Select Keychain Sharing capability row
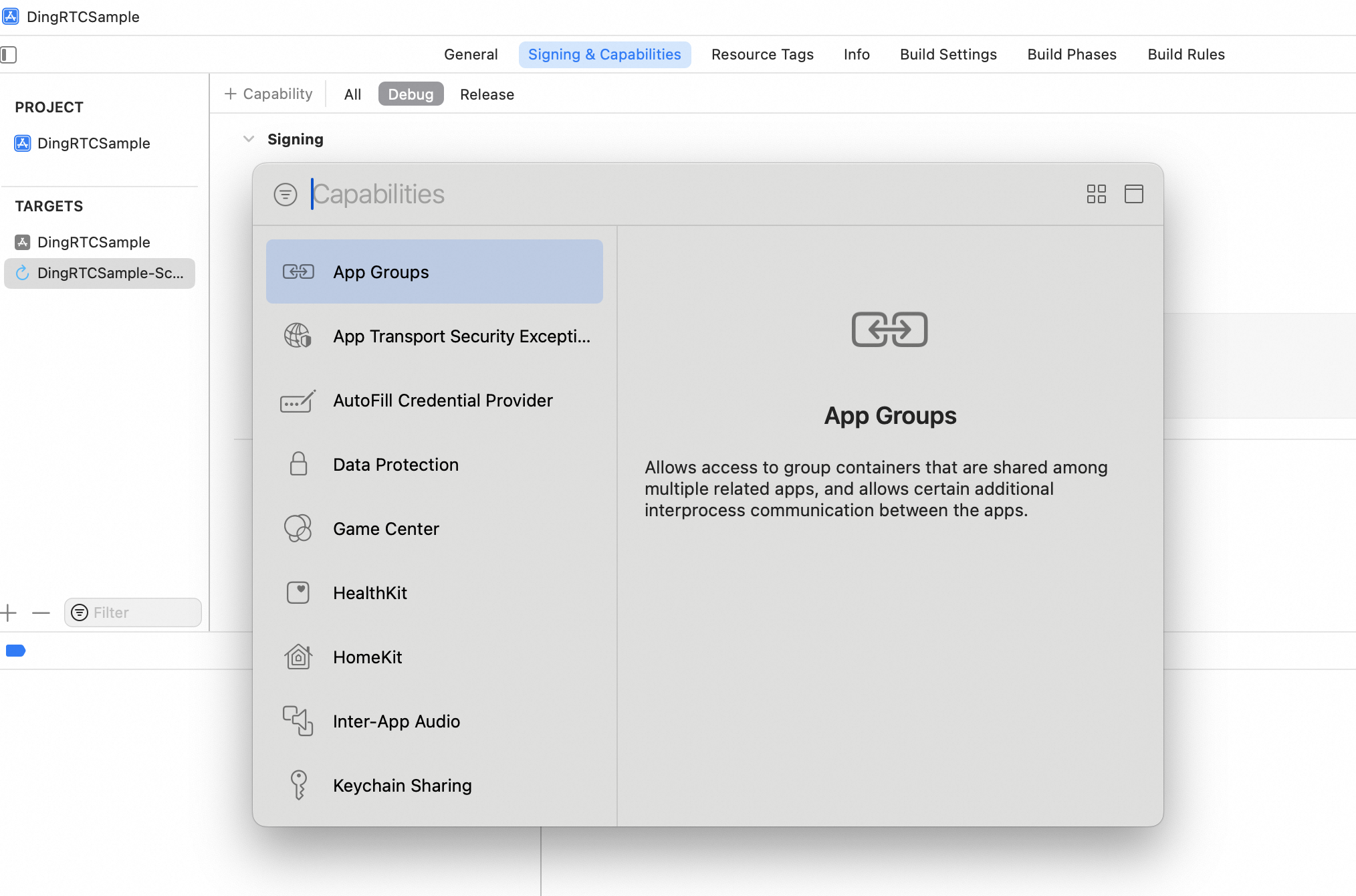Viewport: 1356px width, 896px height. (435, 785)
